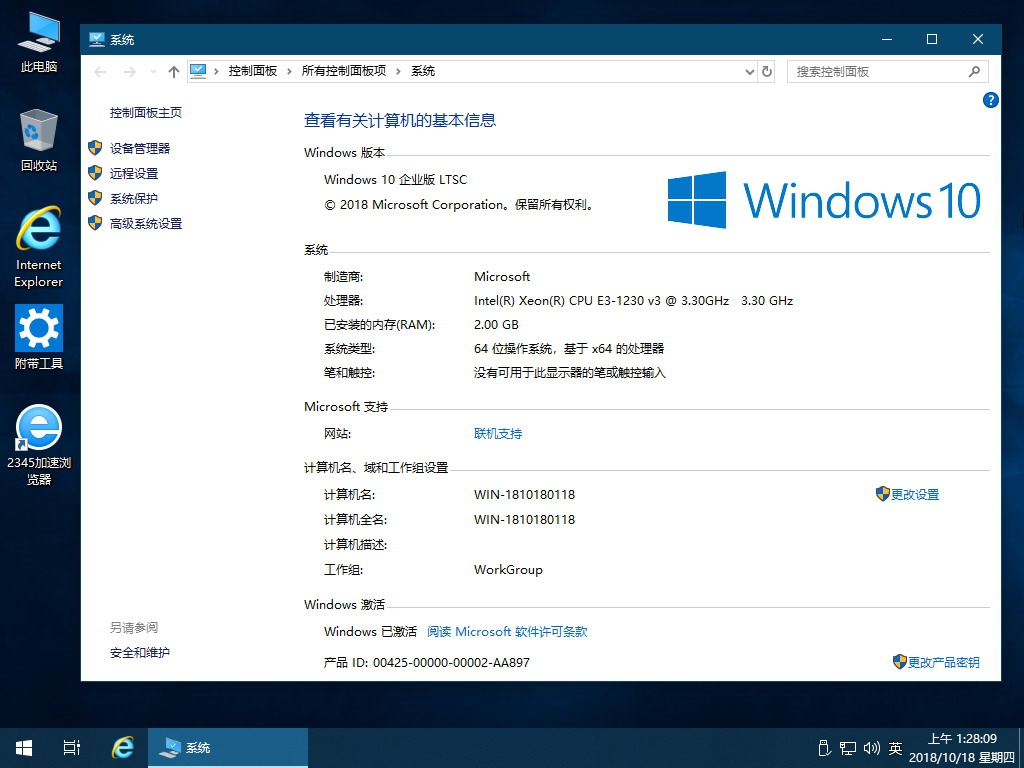Select Internet Explorer desktop shortcut
Image resolution: width=1024 pixels, height=768 pixels.
tap(39, 248)
